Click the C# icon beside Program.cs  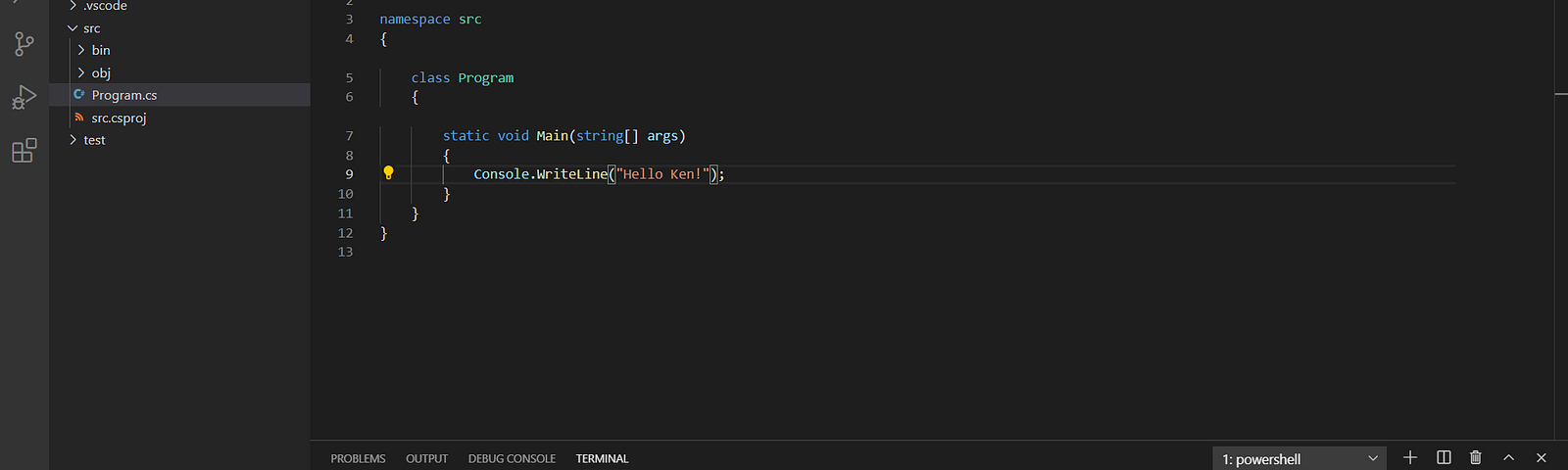(79, 94)
